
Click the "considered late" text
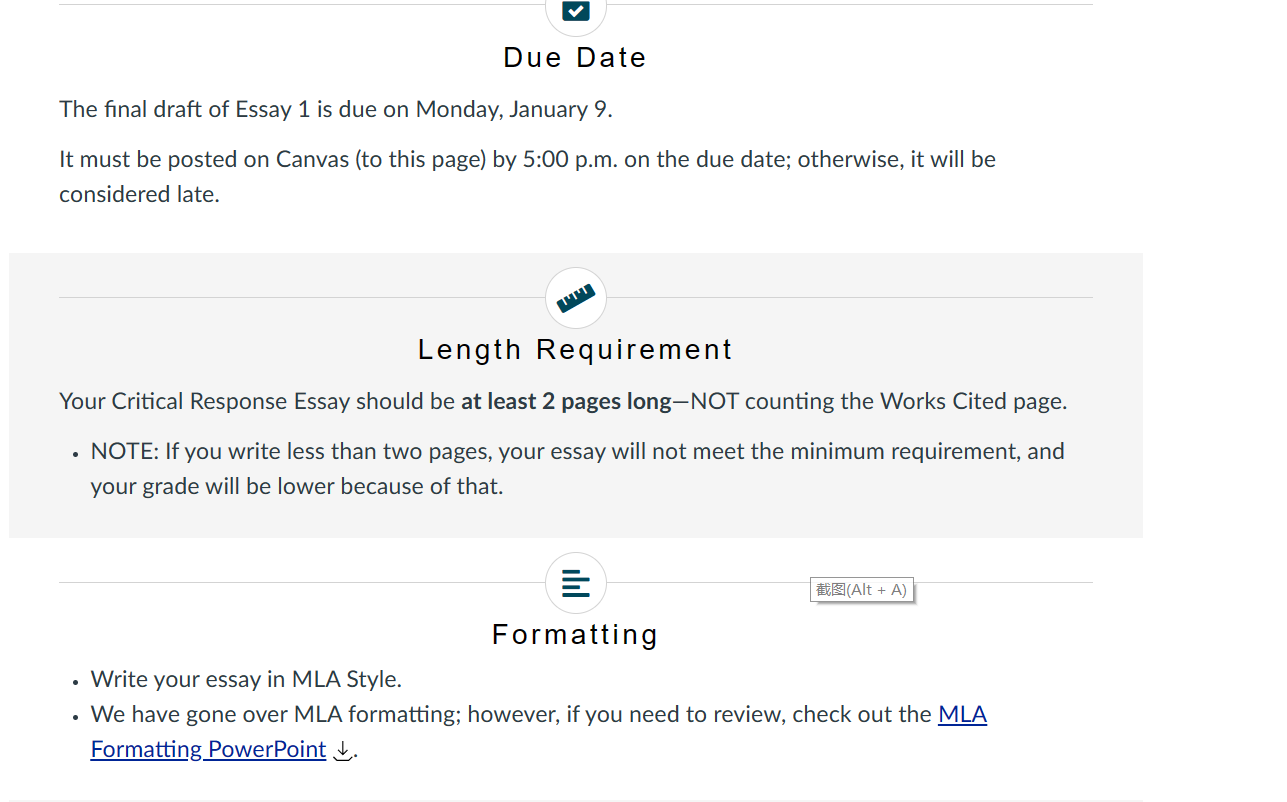click(x=137, y=194)
